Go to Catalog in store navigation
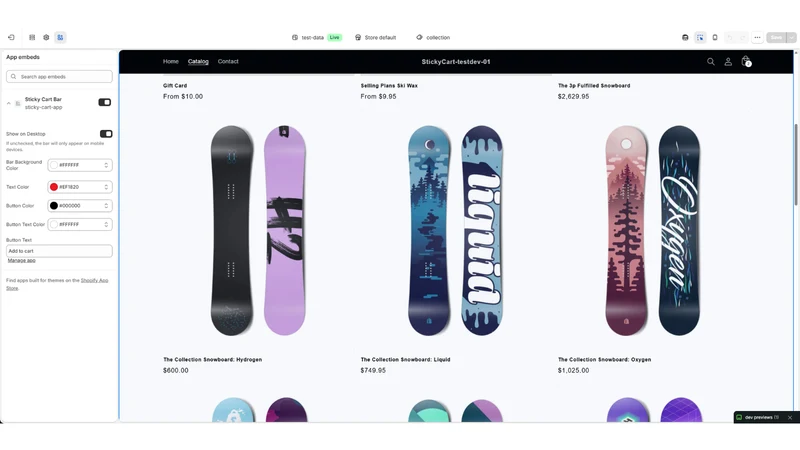 198,62
